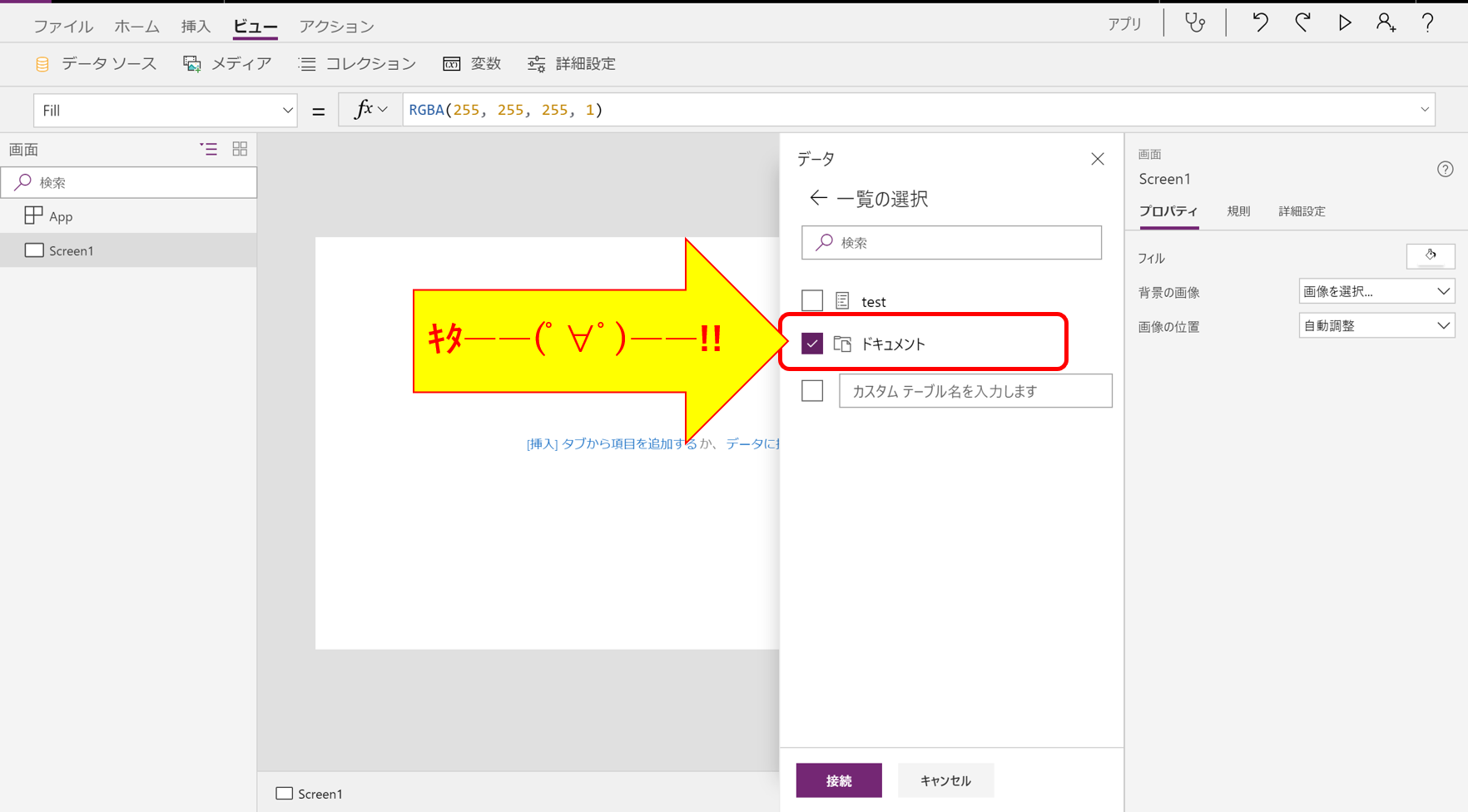Open the フィル color picker
The height and width of the screenshot is (812, 1468).
[x=1431, y=256]
